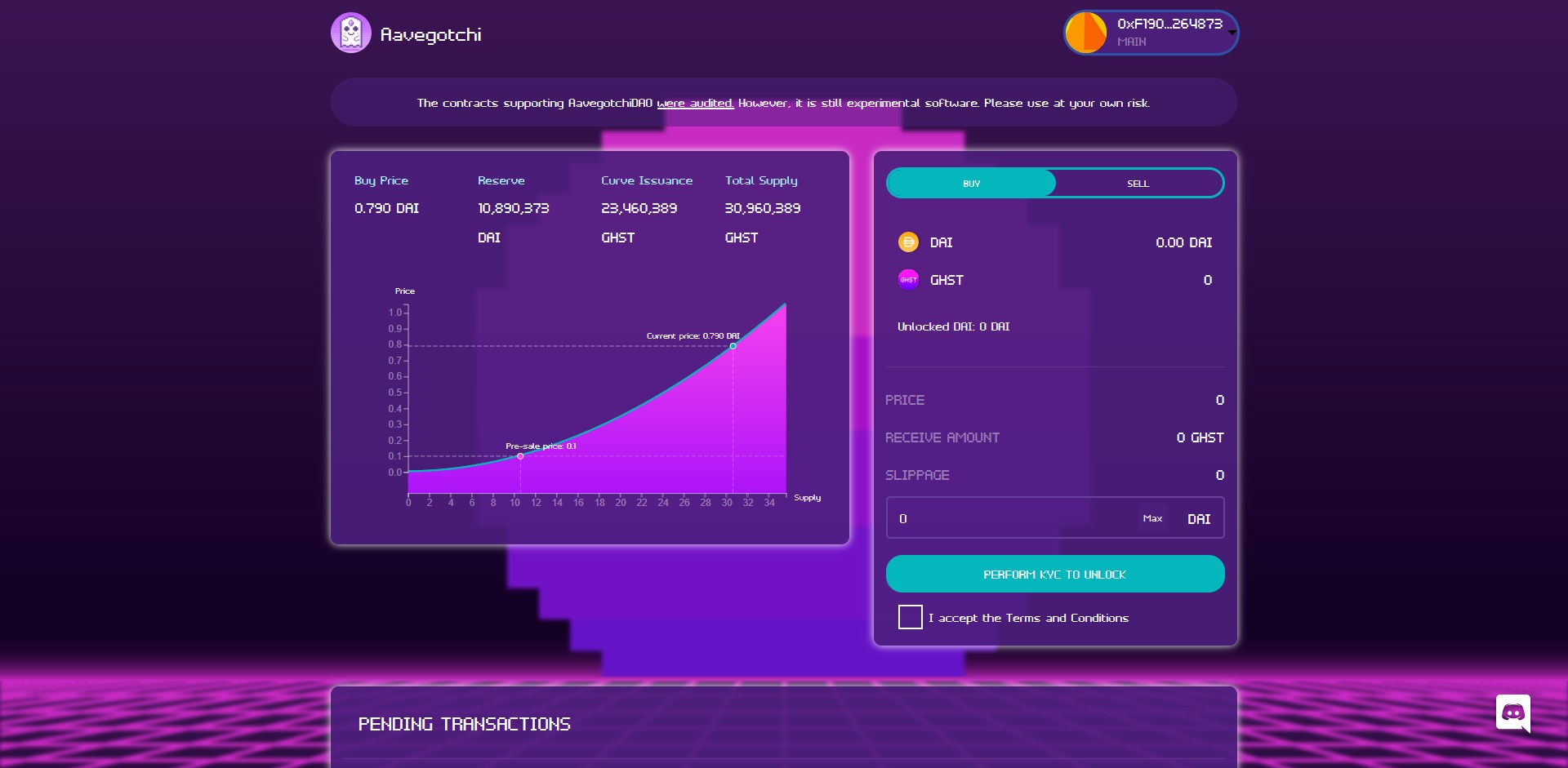1568x768 pixels.
Task: Click 'Unlocked DAI: 0 DAI' text
Action: (954, 326)
